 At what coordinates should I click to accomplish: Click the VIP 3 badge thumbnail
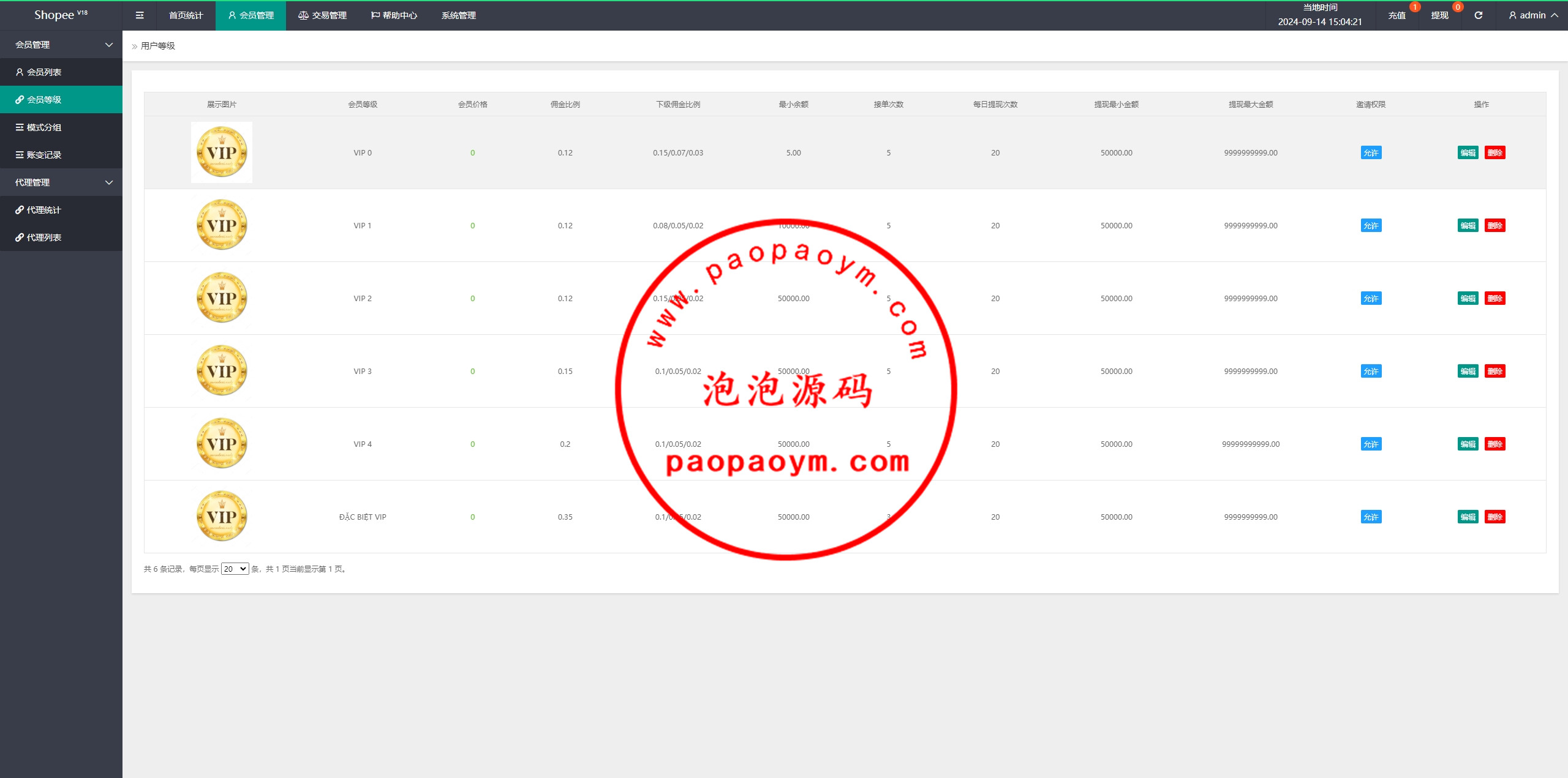[x=222, y=371]
